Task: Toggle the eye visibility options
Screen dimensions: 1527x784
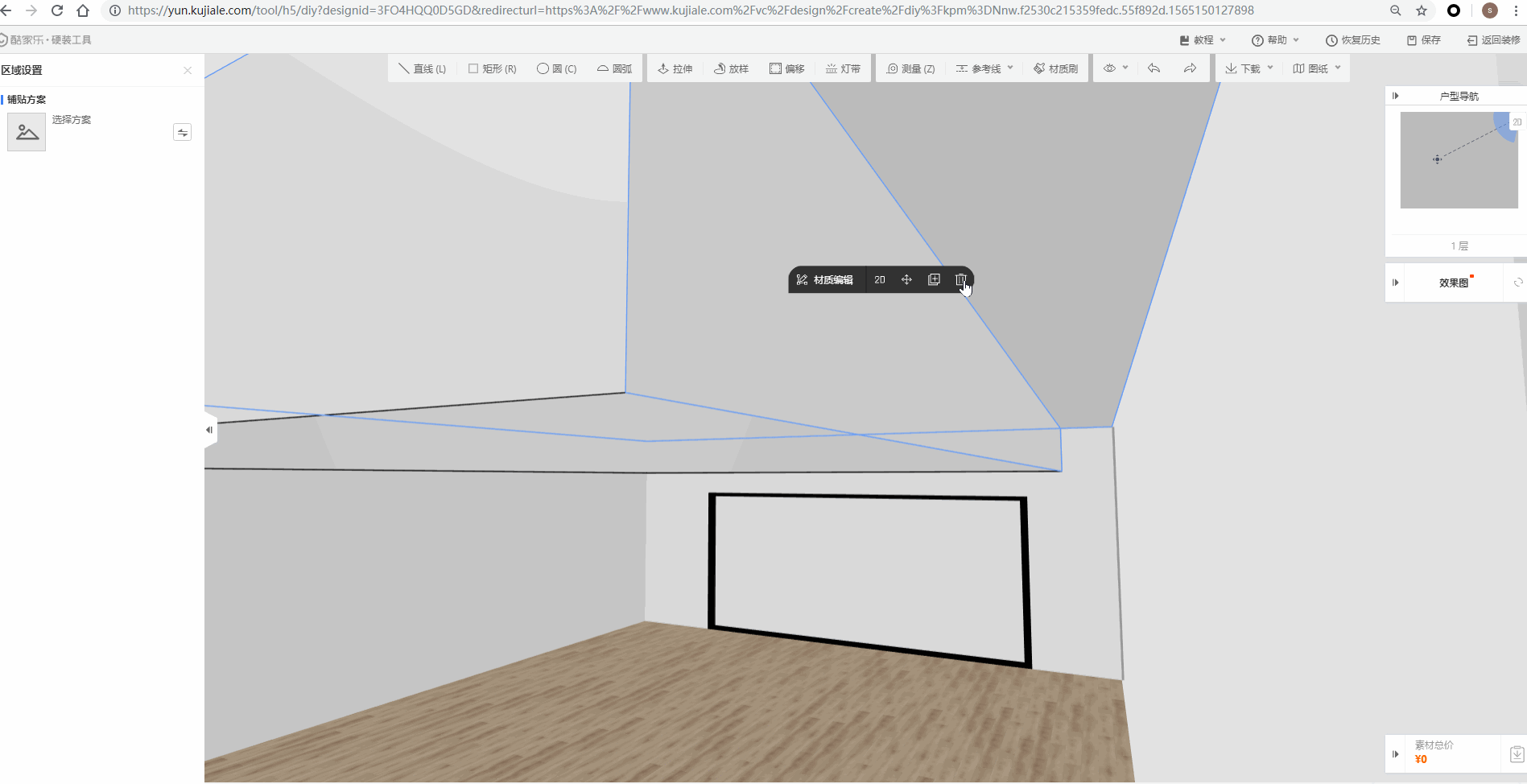Action: (1115, 68)
